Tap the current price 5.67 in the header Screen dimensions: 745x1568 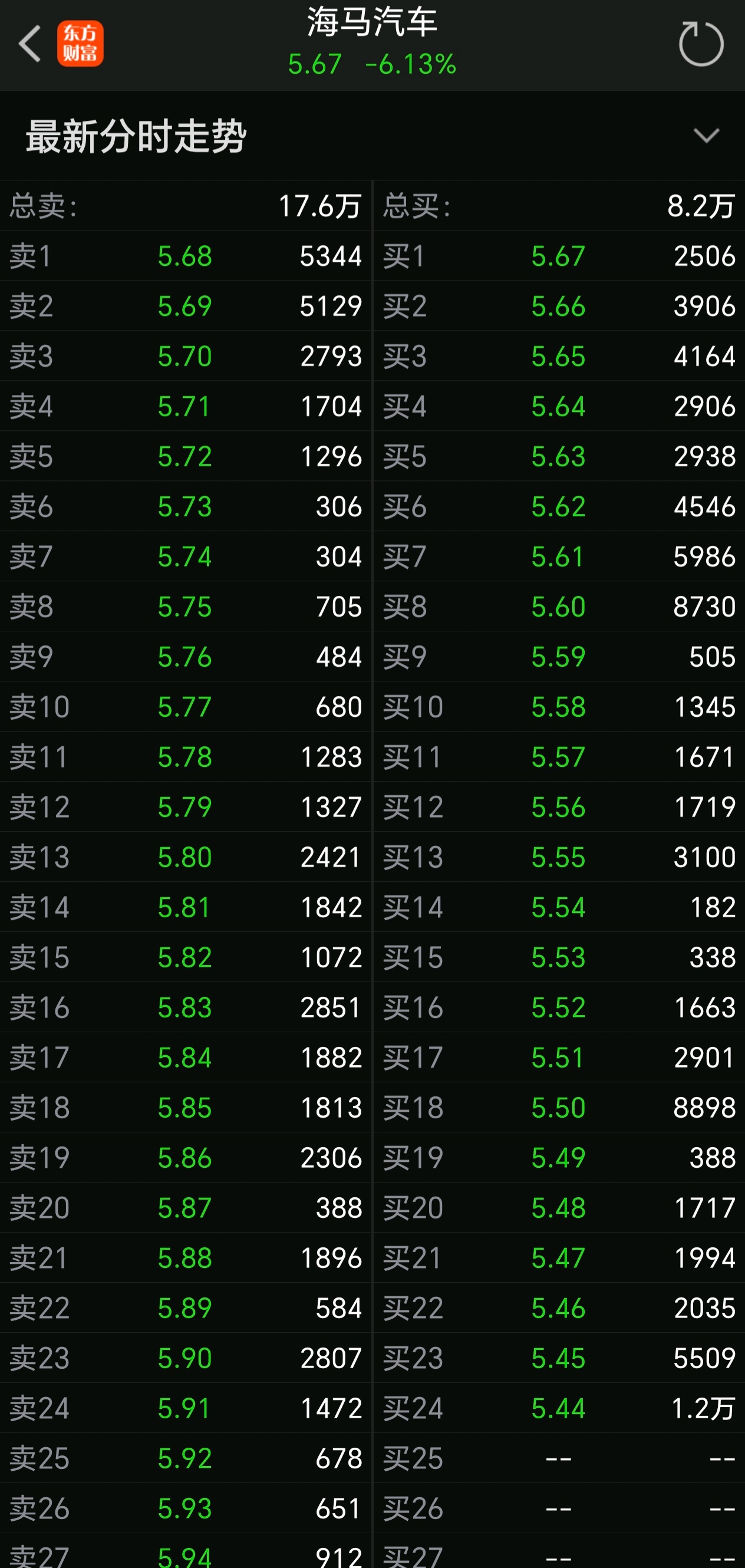[315, 64]
